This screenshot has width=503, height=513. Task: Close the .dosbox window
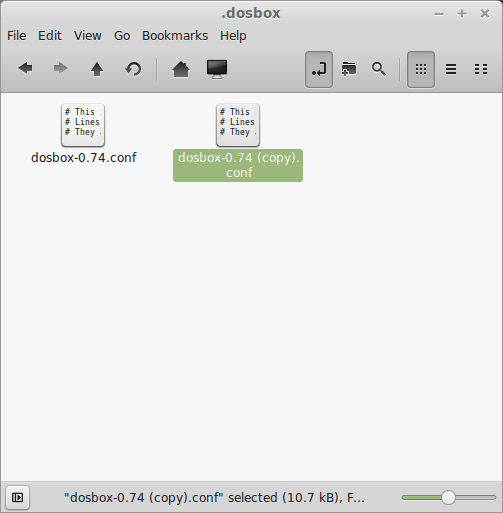(x=485, y=14)
